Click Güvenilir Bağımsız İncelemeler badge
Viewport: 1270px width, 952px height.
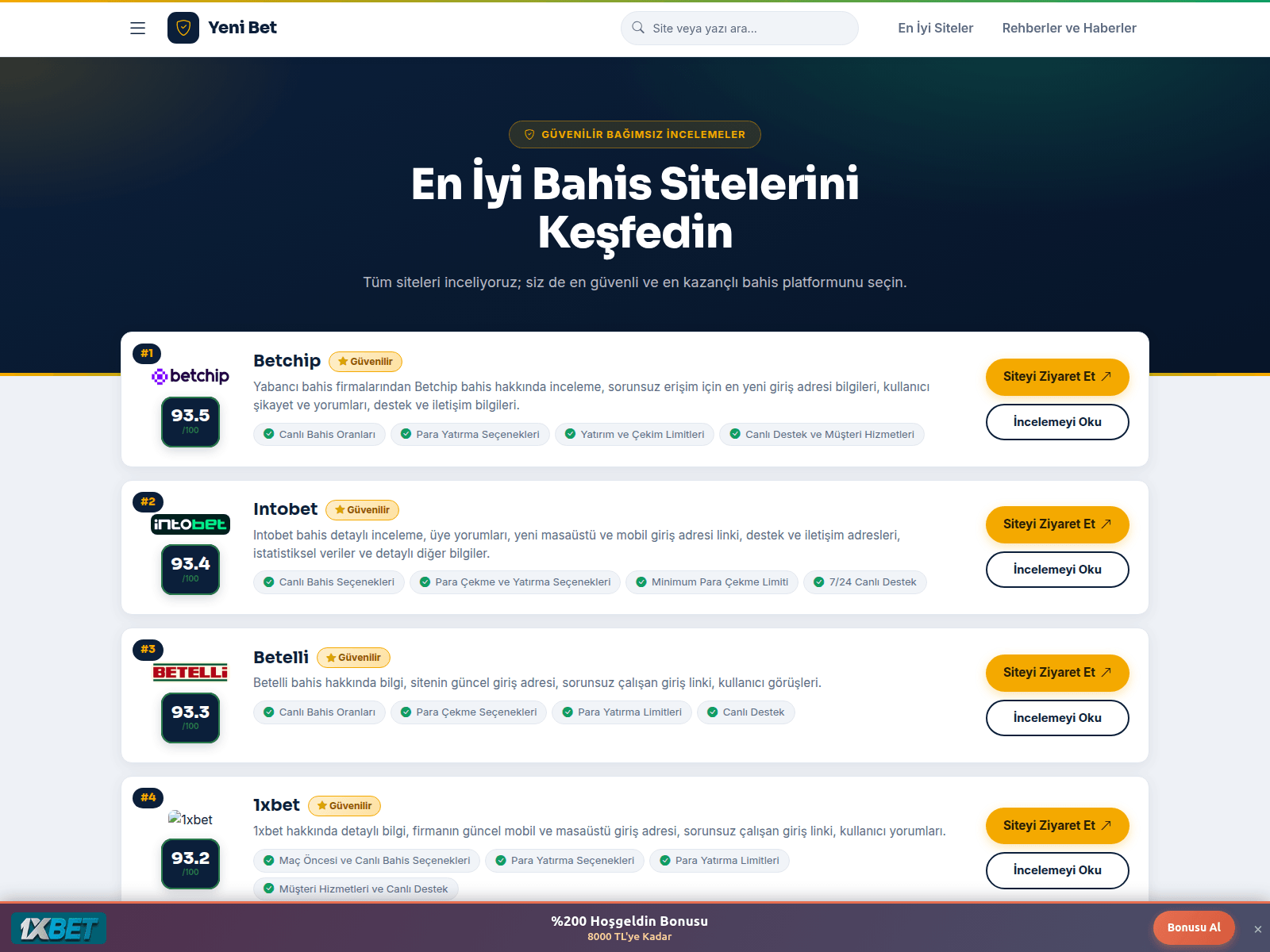(635, 134)
